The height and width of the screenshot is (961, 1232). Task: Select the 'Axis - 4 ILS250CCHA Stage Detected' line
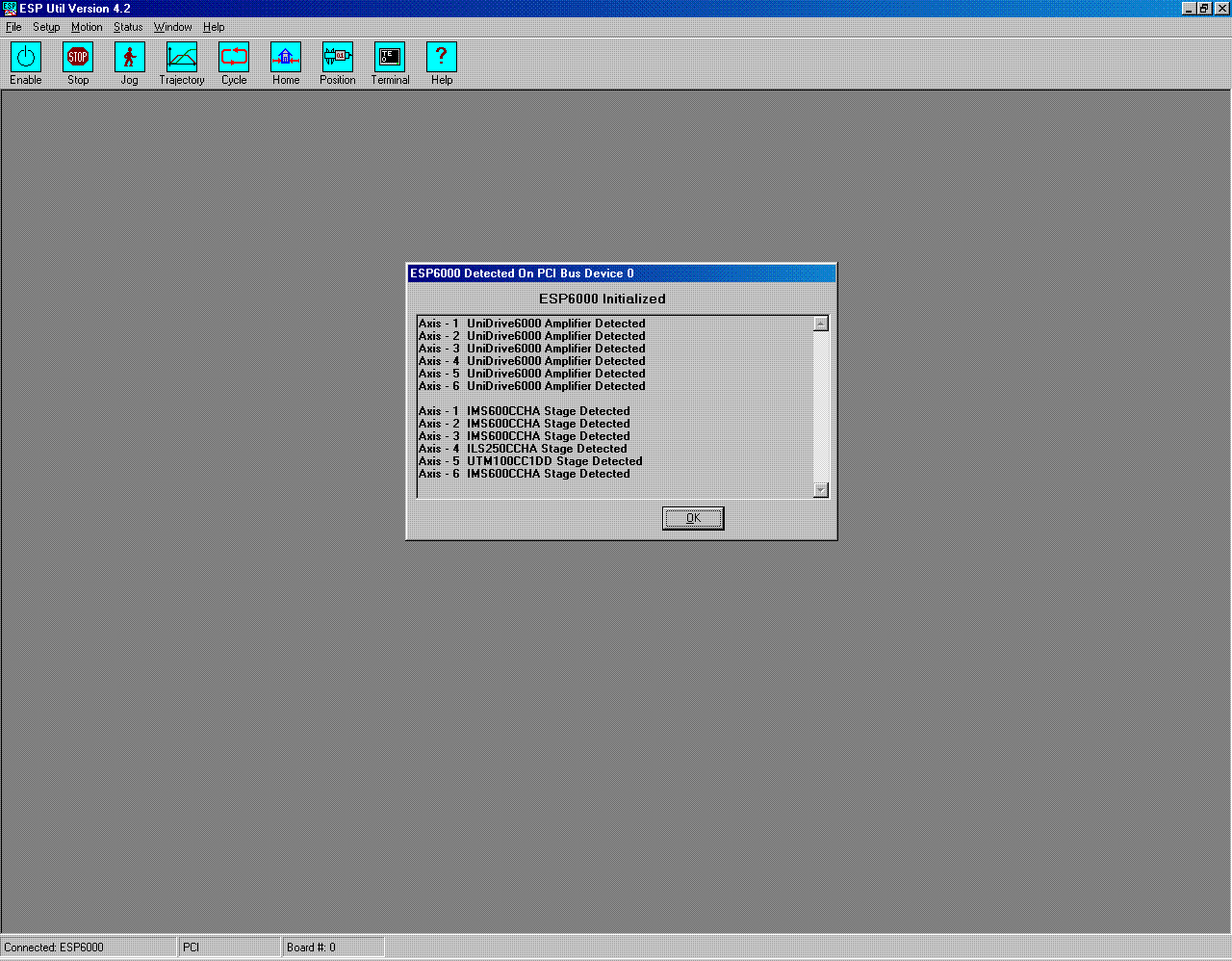click(x=523, y=449)
